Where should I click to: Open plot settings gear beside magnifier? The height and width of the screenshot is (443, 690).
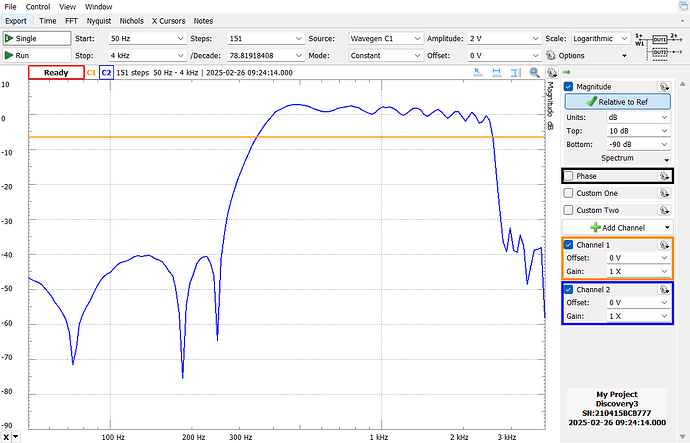(550, 73)
